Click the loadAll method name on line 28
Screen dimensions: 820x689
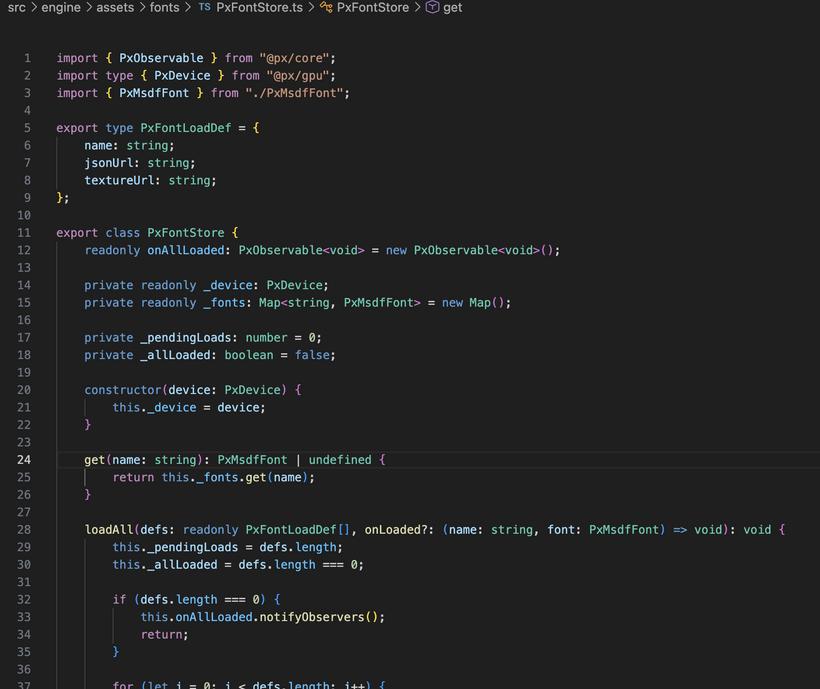[x=110, y=529]
